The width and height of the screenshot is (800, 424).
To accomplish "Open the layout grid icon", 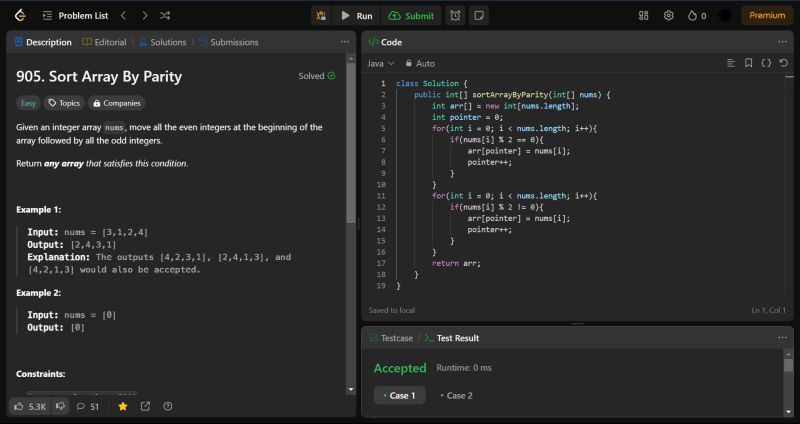I will pyautogui.click(x=643, y=16).
